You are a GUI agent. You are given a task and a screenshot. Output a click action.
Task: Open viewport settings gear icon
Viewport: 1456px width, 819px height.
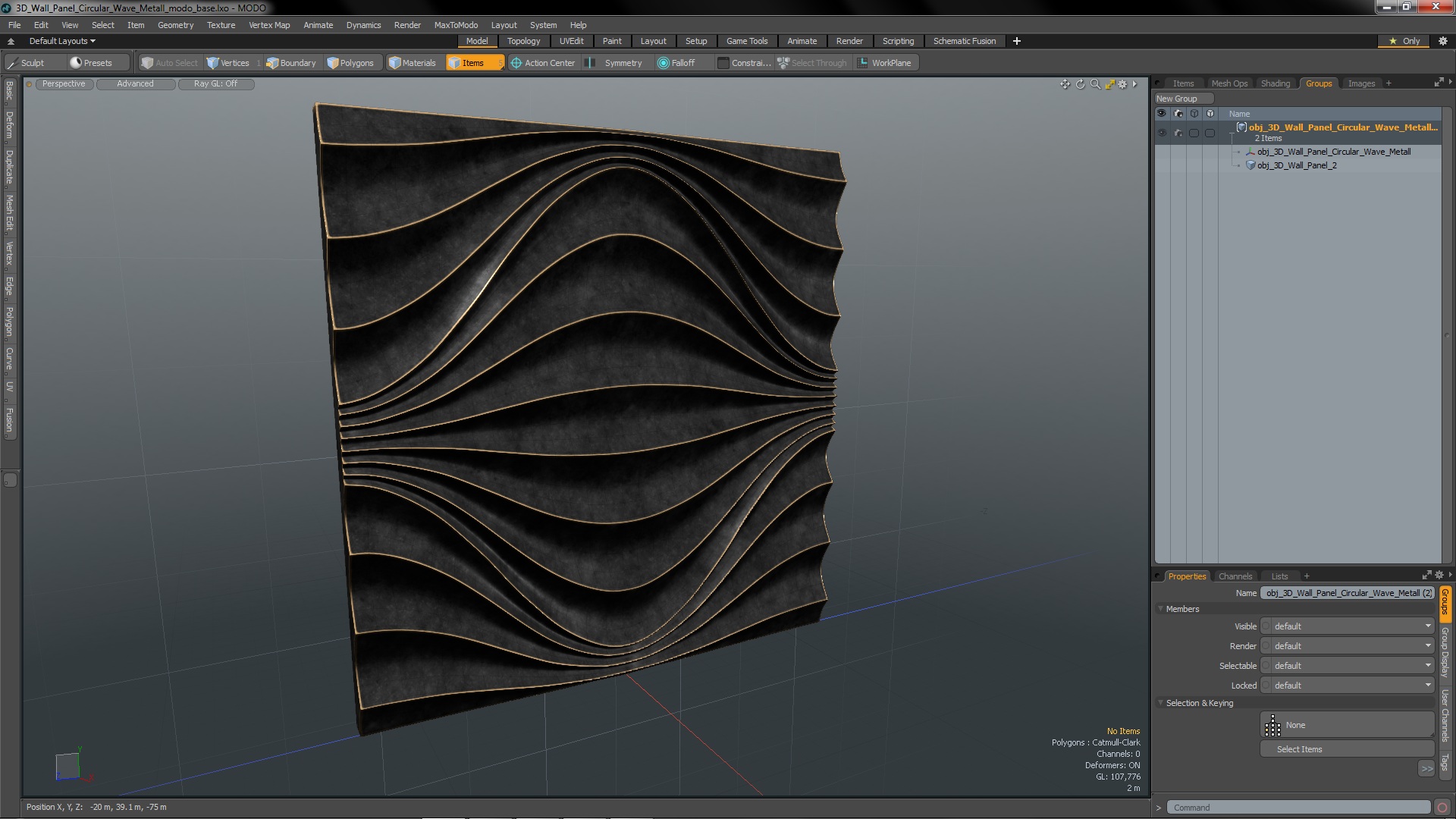tap(1122, 84)
